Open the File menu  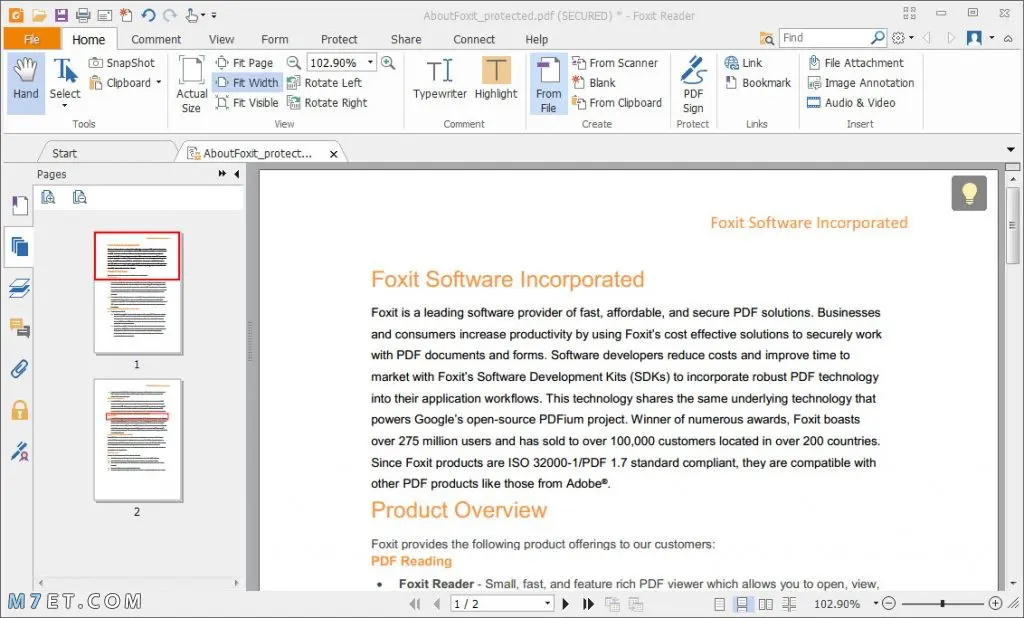[31, 39]
